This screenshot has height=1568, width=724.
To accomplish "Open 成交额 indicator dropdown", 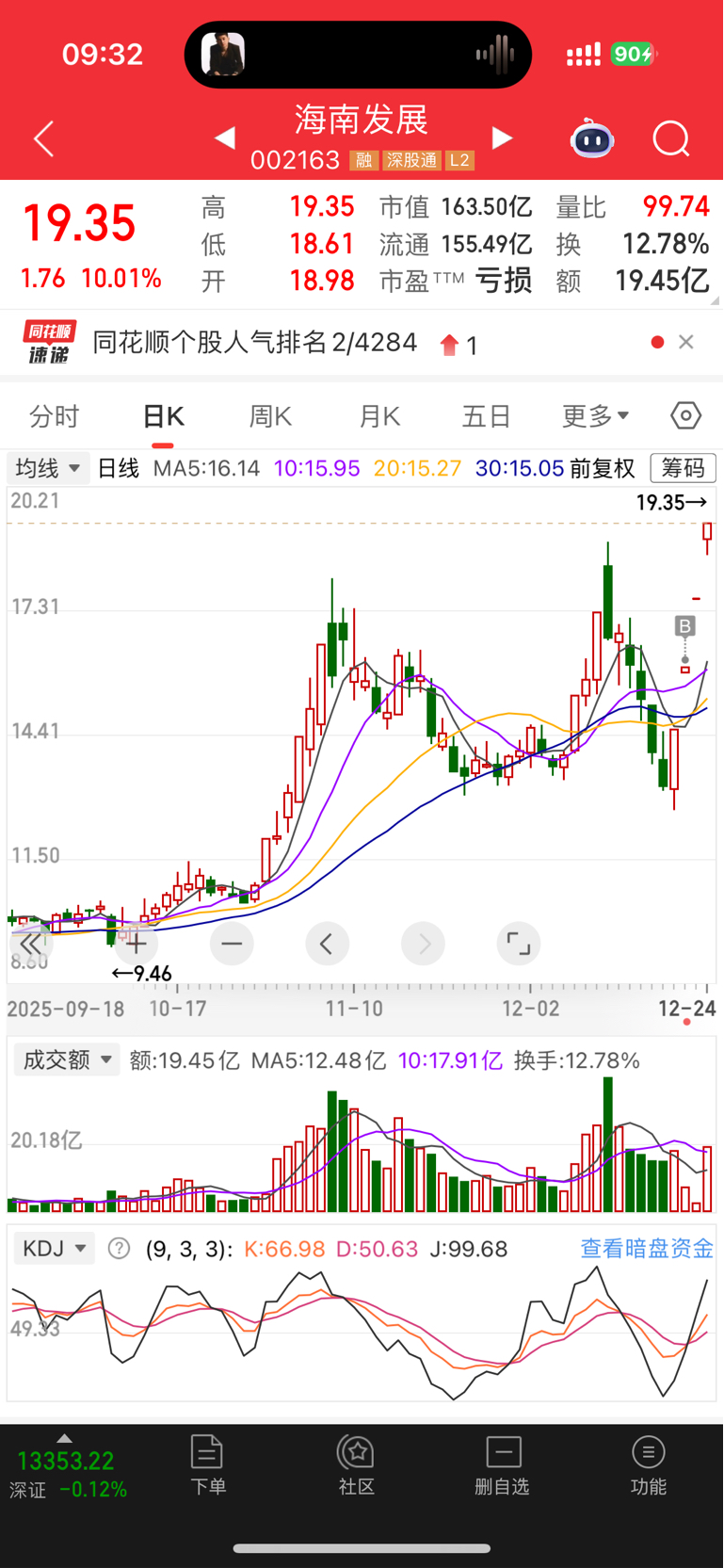I will click(x=66, y=1059).
